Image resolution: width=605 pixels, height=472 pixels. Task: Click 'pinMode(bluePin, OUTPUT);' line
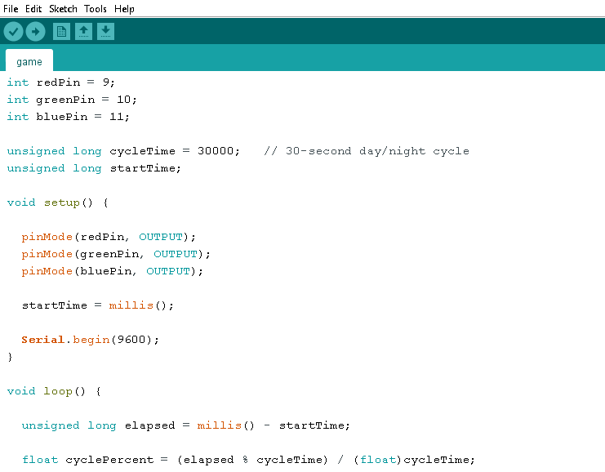[112, 271]
